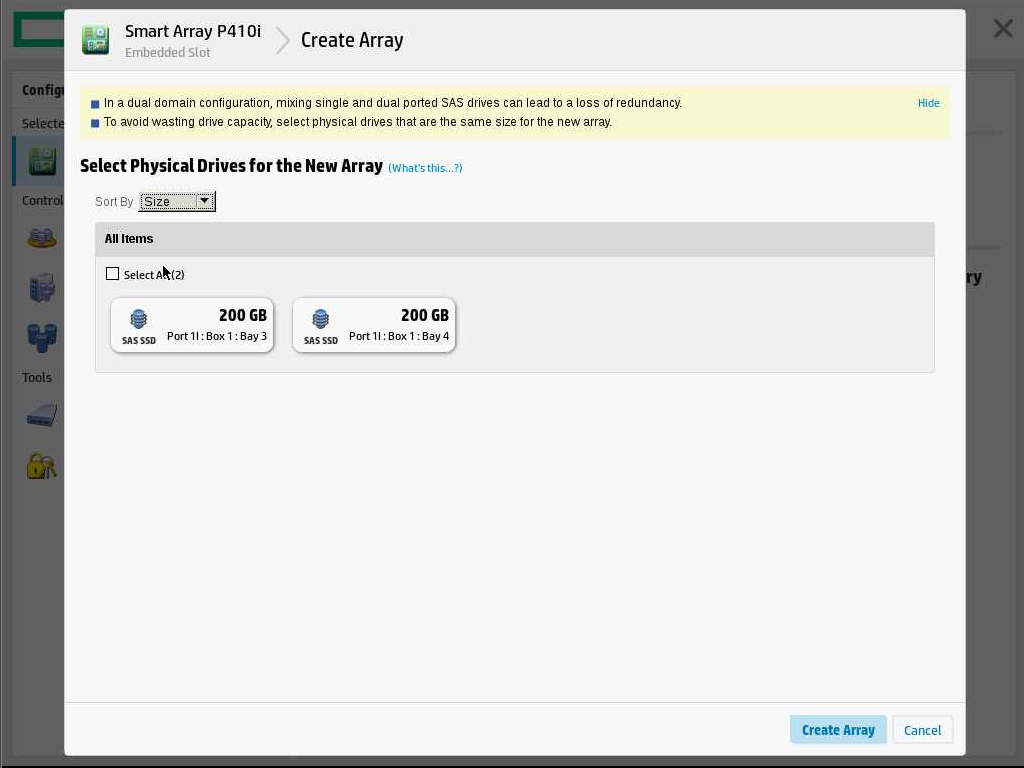Select the SAS SSD drive icon for Bay 3

[138, 319]
